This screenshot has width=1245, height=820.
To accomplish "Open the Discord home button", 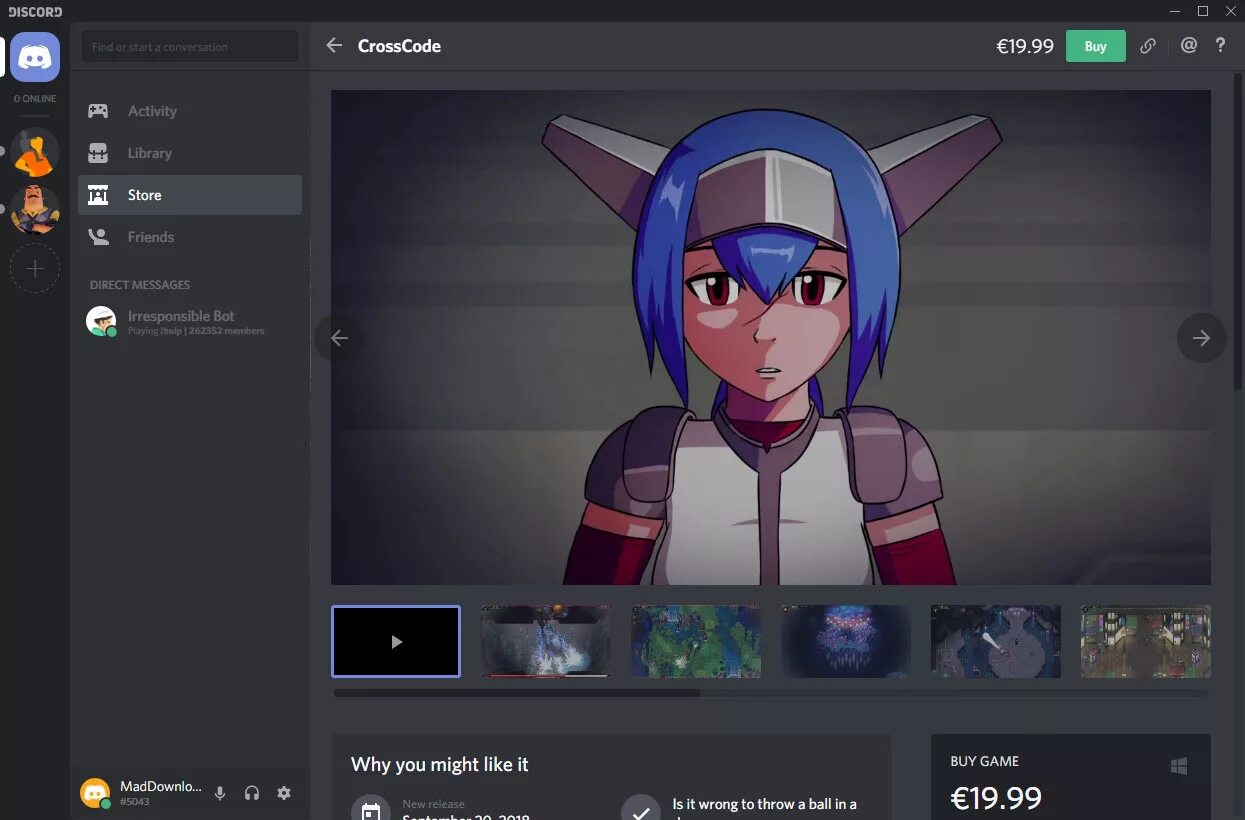I will pos(35,57).
